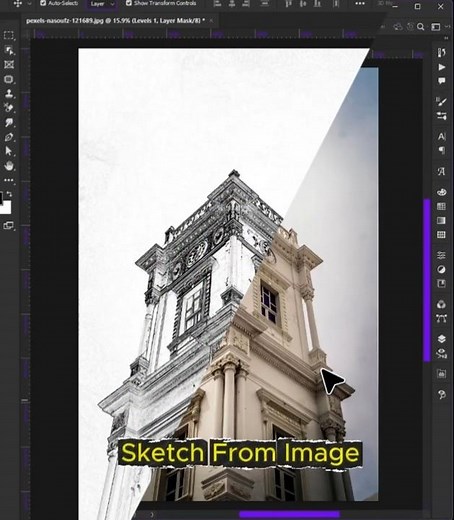Select the Frame tool

(9, 64)
